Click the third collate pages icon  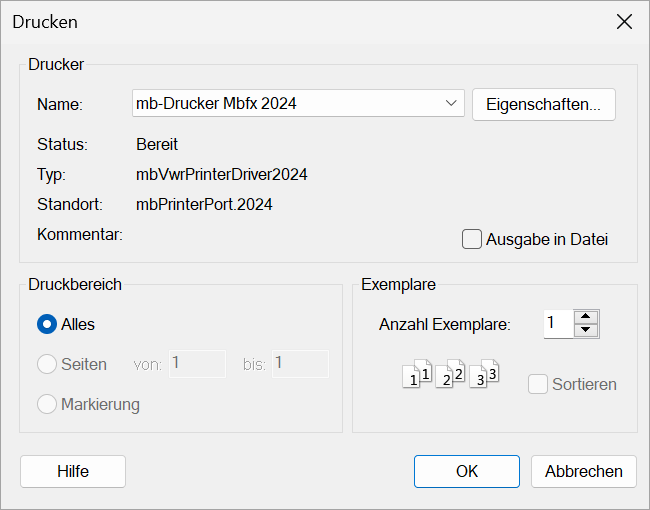pyautogui.click(x=484, y=374)
